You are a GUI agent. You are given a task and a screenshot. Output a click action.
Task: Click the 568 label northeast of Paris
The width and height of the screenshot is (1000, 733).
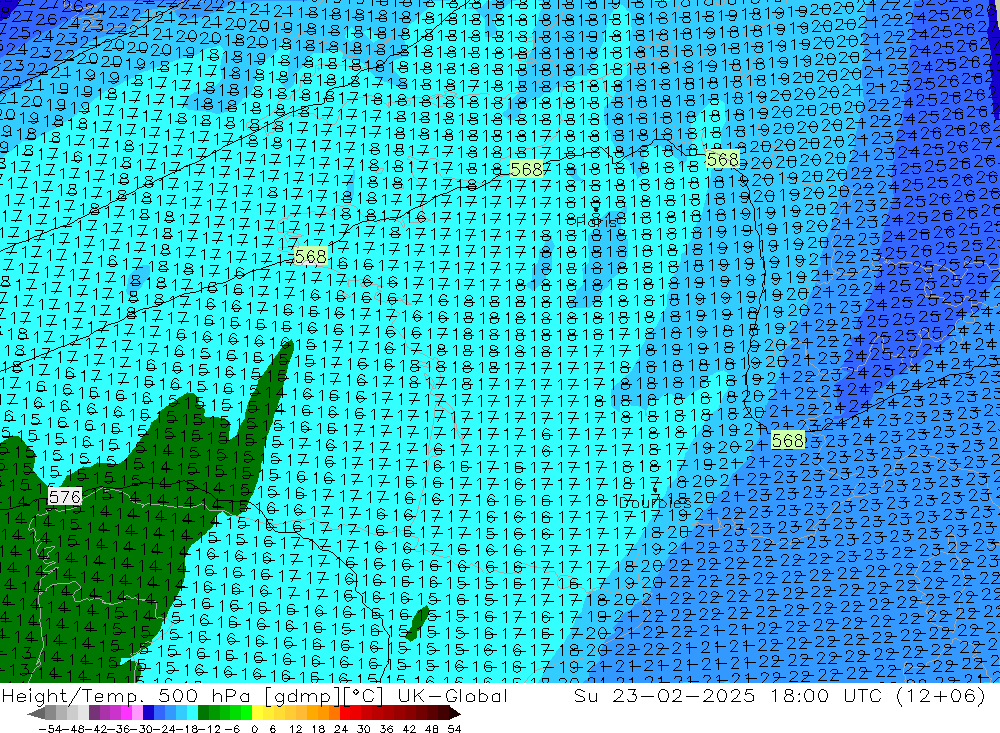pos(723,159)
